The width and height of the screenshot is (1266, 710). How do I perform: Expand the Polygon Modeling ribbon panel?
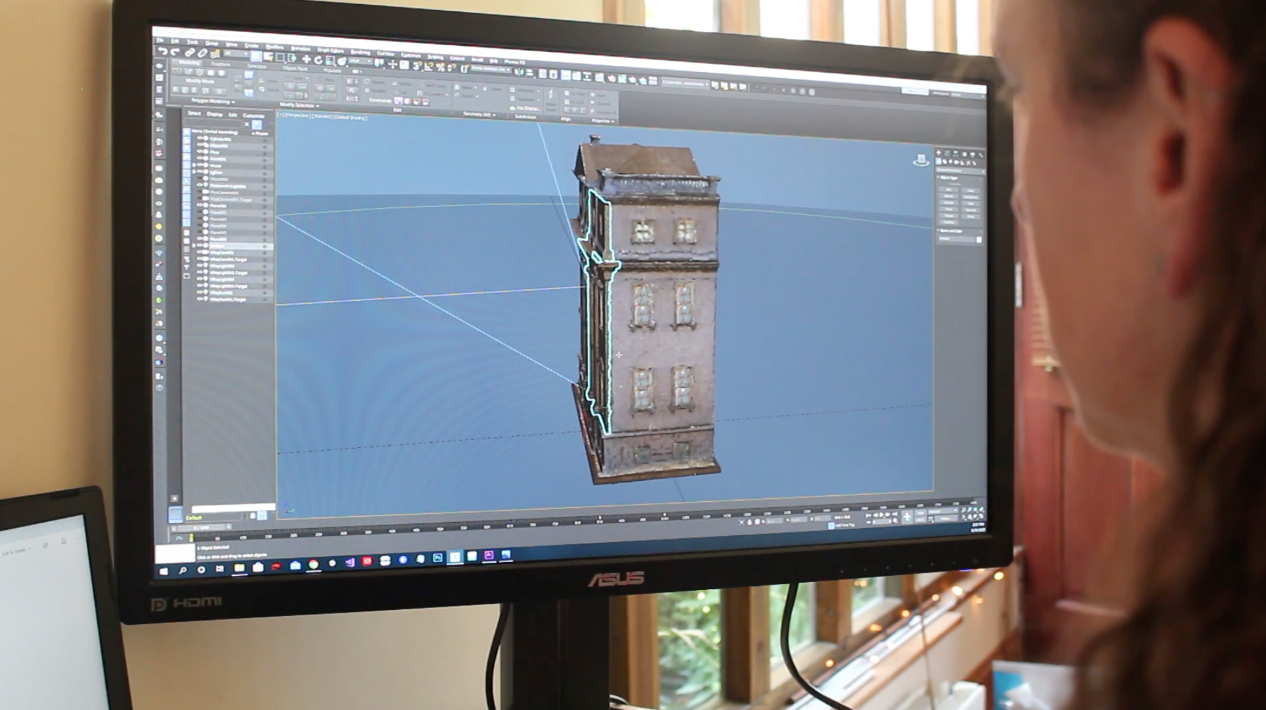pyautogui.click(x=212, y=101)
